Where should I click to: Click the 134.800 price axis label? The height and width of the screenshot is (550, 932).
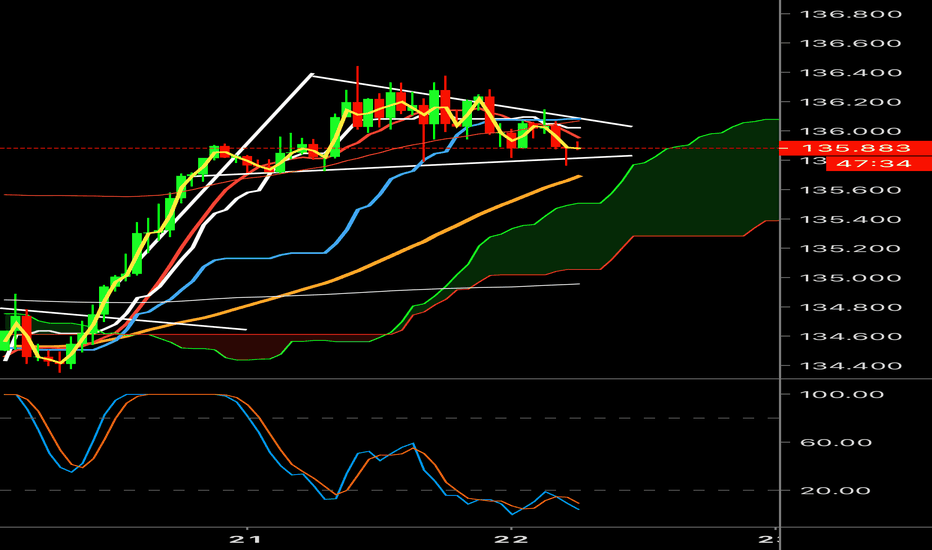851,307
